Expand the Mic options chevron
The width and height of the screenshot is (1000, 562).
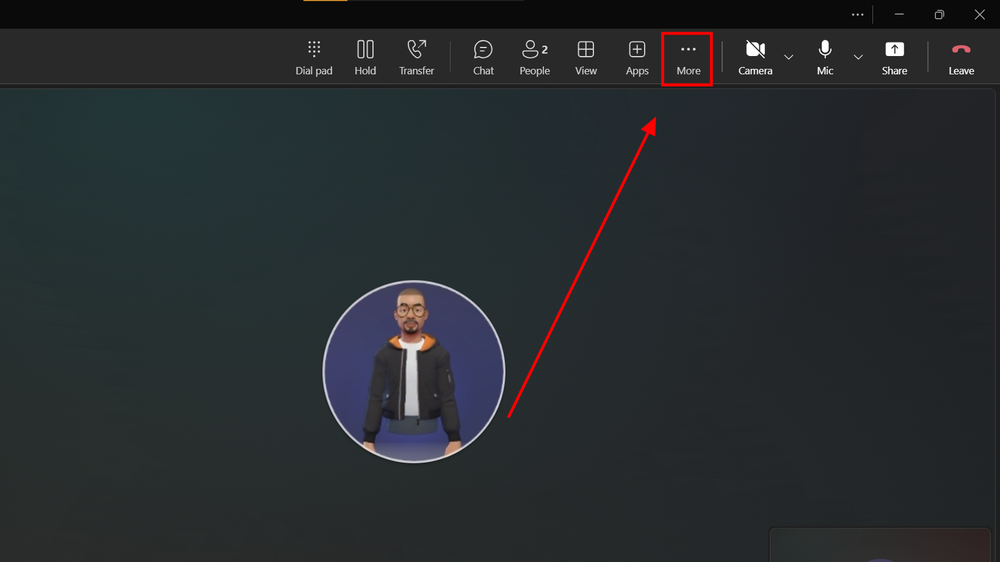tap(858, 57)
